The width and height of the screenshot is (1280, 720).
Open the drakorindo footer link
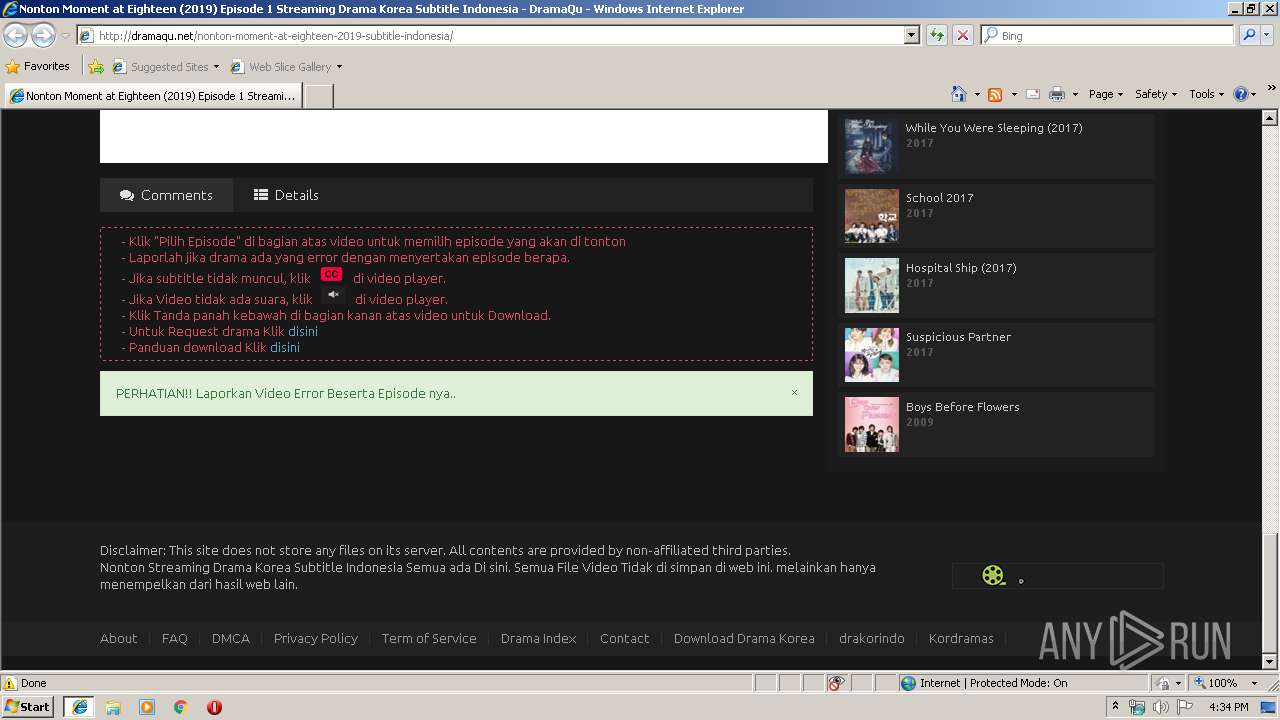(872, 638)
